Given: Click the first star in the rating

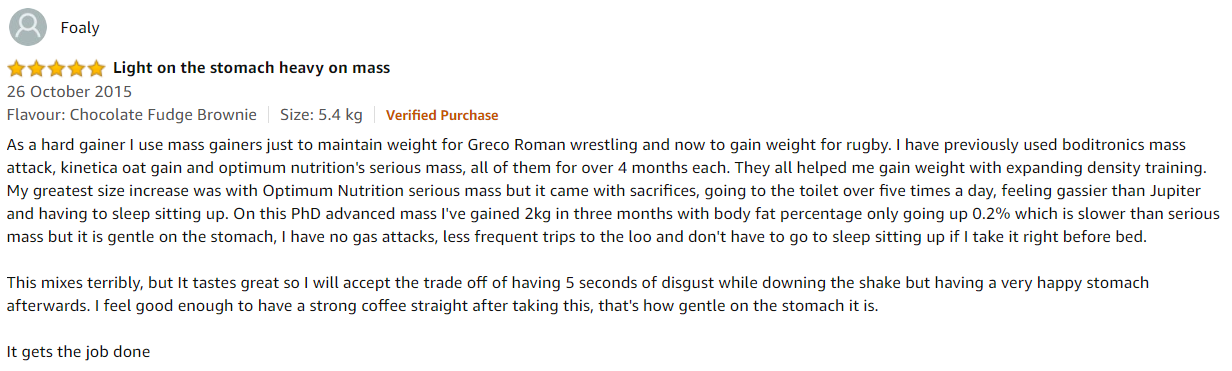Looking at the screenshot, I should [x=16, y=69].
